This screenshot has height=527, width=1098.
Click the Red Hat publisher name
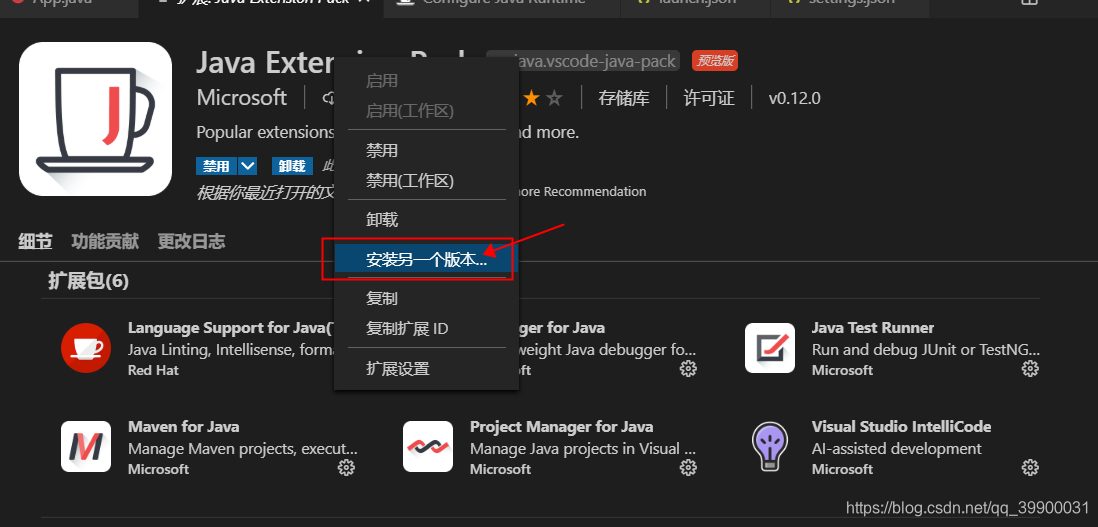(153, 370)
